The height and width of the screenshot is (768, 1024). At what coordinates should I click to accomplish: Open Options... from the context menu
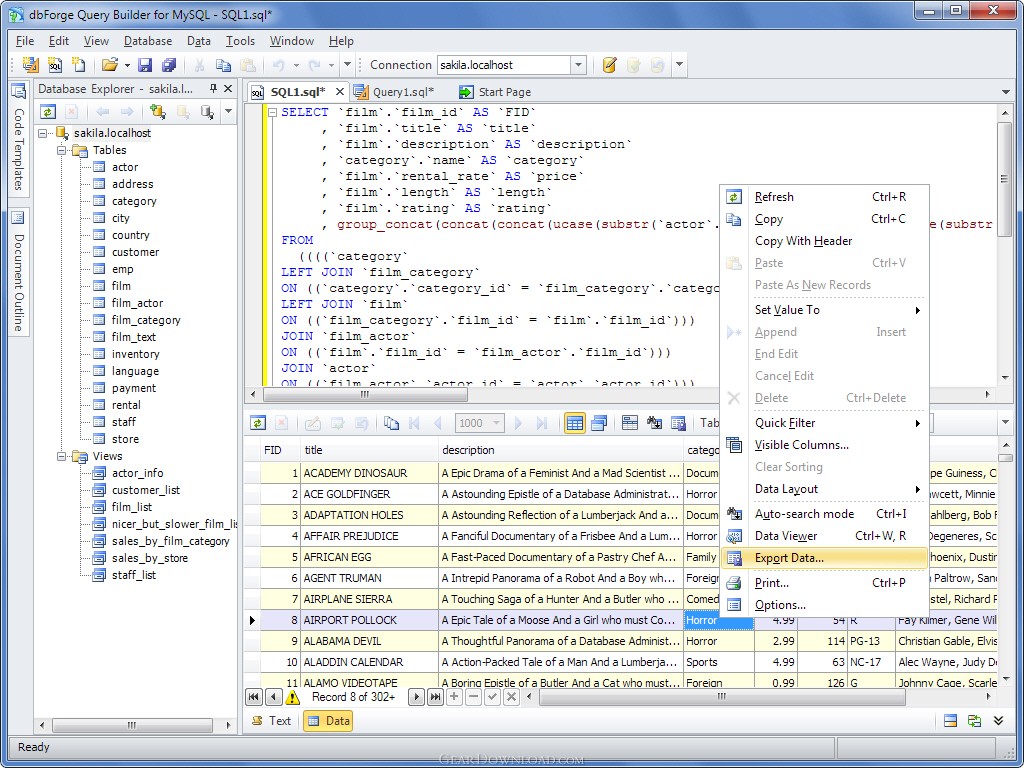824,605
